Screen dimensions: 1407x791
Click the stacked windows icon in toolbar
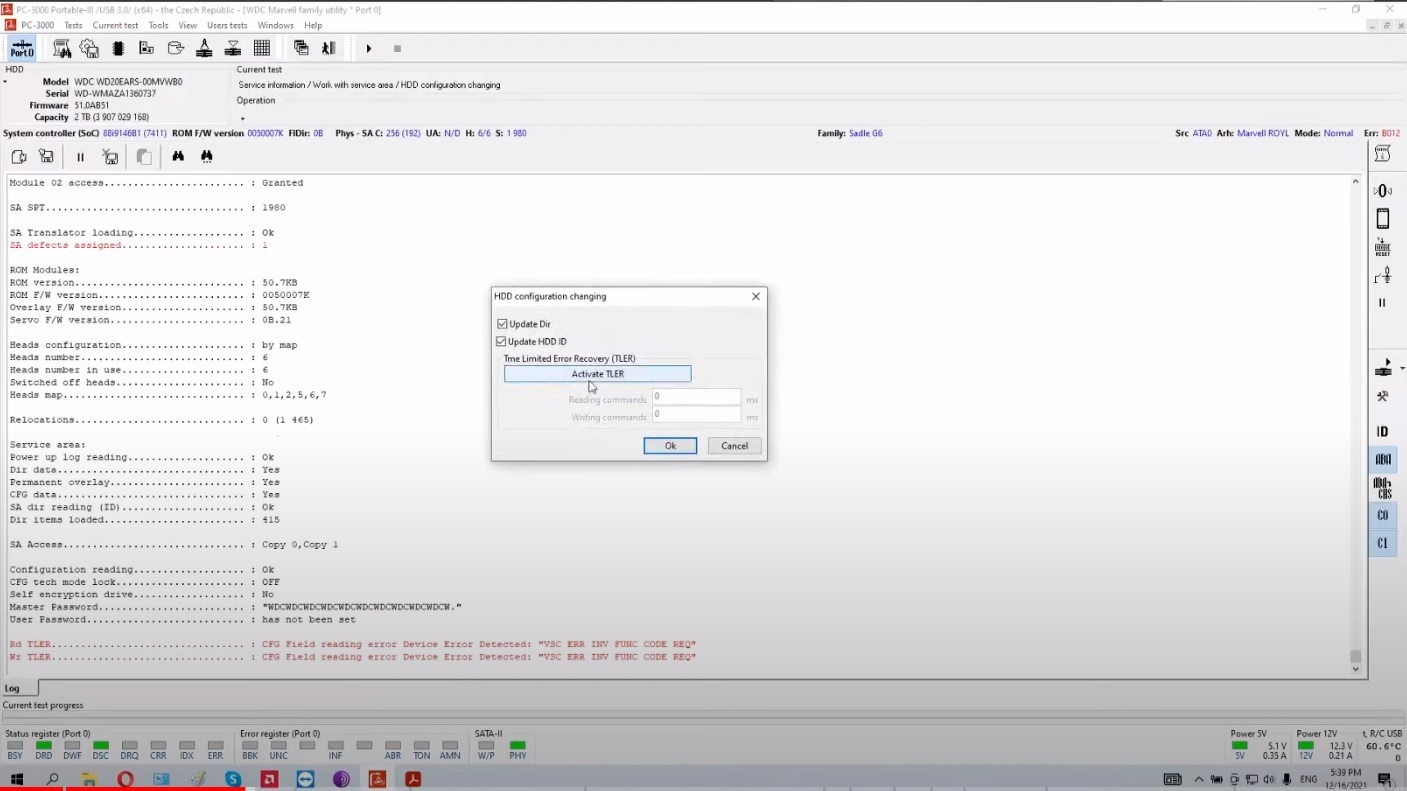tap(301, 48)
